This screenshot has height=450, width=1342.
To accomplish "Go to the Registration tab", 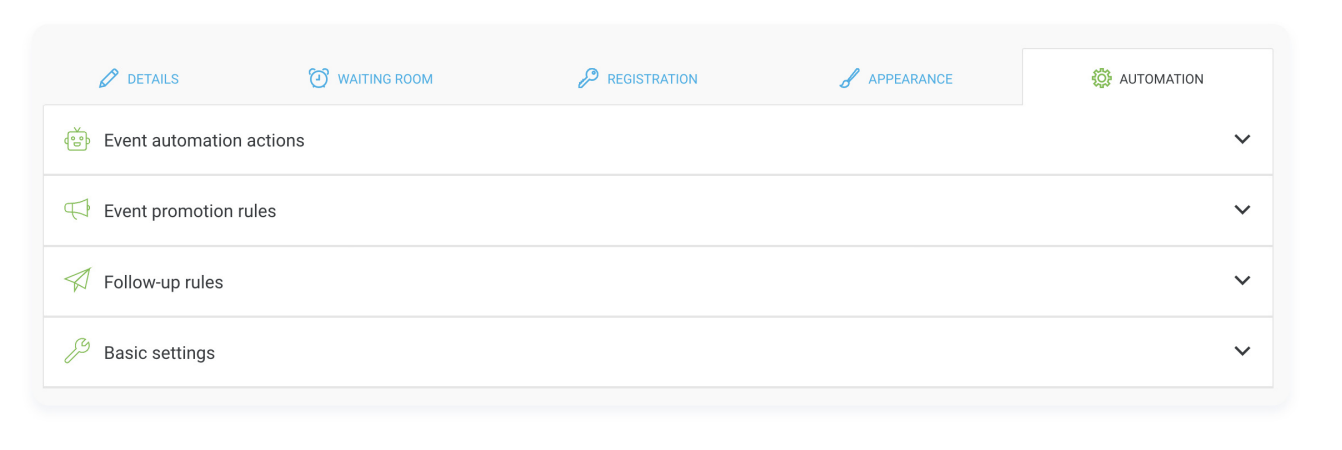I will [x=637, y=78].
